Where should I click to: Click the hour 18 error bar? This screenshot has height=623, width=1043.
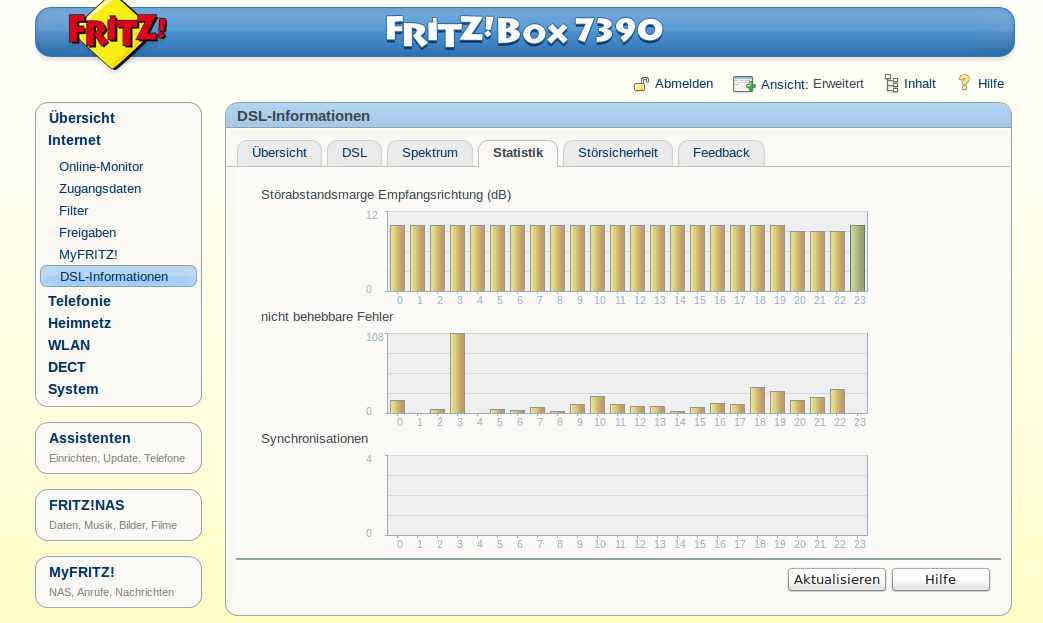pyautogui.click(x=758, y=400)
